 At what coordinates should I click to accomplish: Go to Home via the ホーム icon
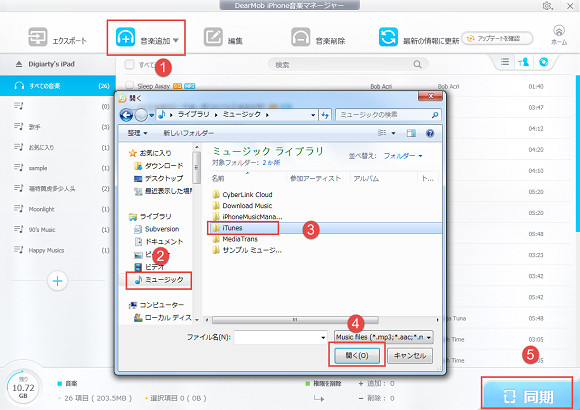[x=559, y=31]
